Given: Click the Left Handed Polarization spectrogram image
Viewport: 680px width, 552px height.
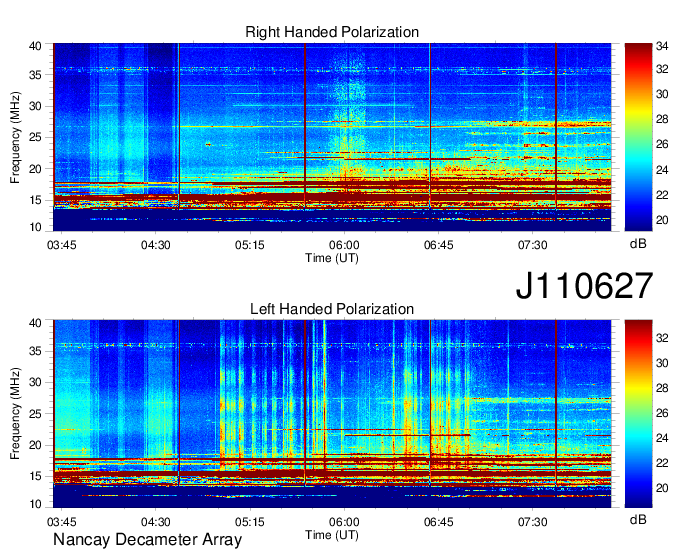Looking at the screenshot, I should pyautogui.click(x=332, y=414).
